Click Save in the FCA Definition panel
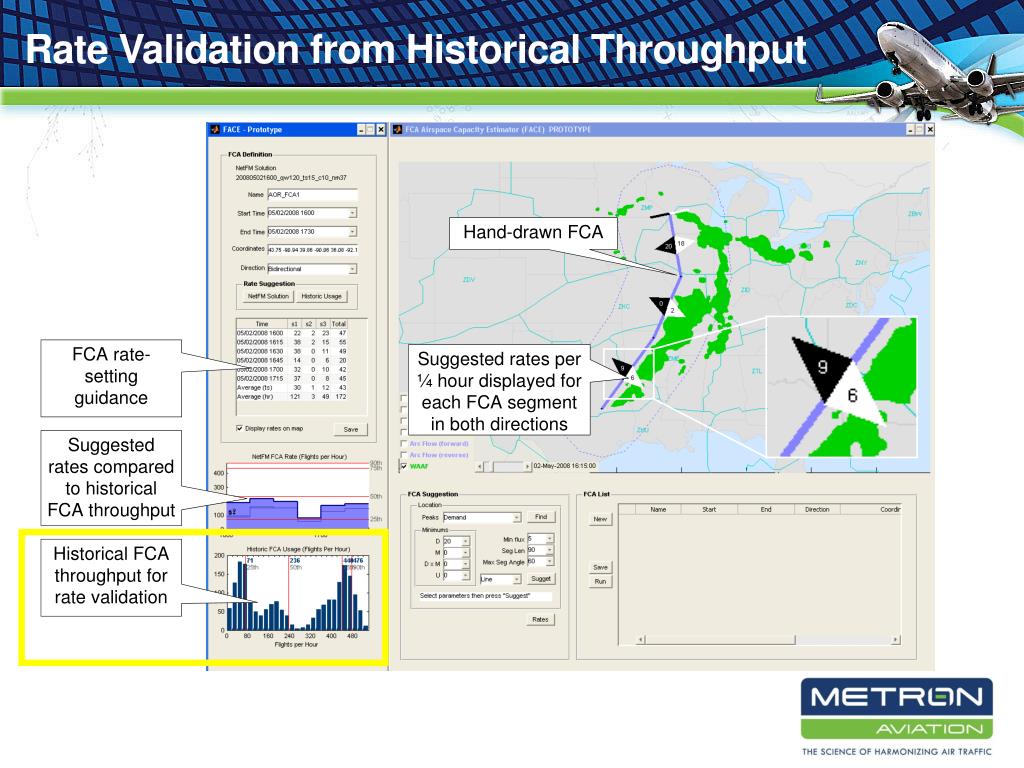Image resolution: width=1024 pixels, height=768 pixels. click(351, 430)
